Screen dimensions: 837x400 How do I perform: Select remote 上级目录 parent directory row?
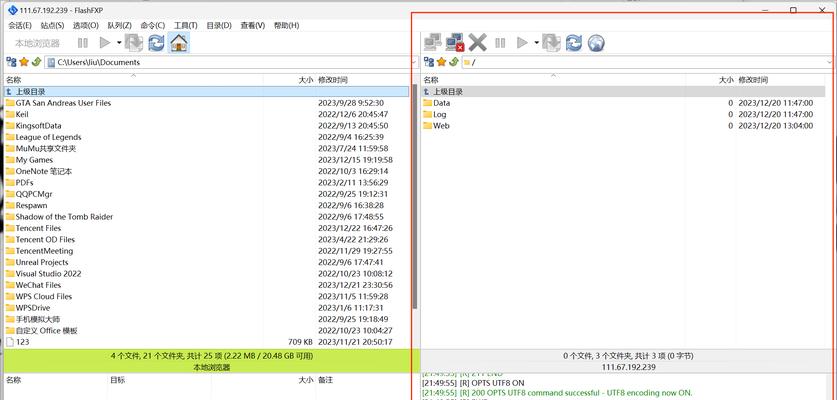[x=623, y=91]
